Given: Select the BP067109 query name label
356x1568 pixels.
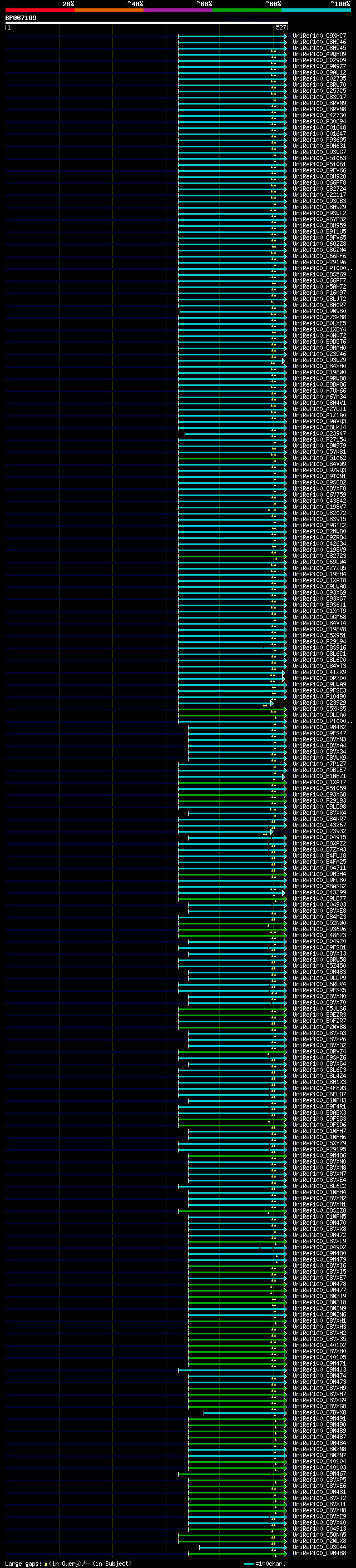Looking at the screenshot, I should pyautogui.click(x=21, y=18).
